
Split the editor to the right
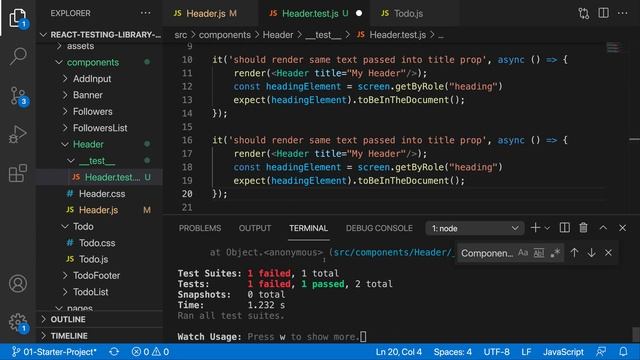click(x=603, y=13)
